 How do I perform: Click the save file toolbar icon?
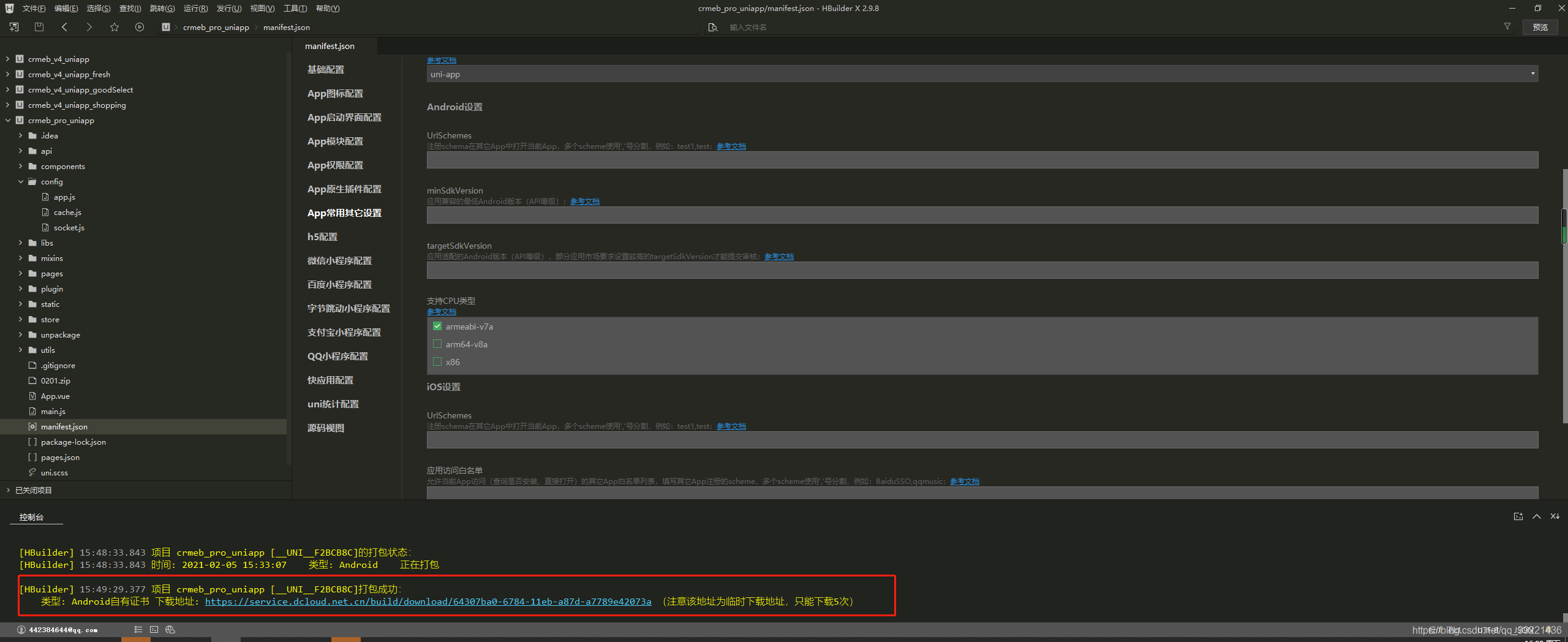[39, 27]
